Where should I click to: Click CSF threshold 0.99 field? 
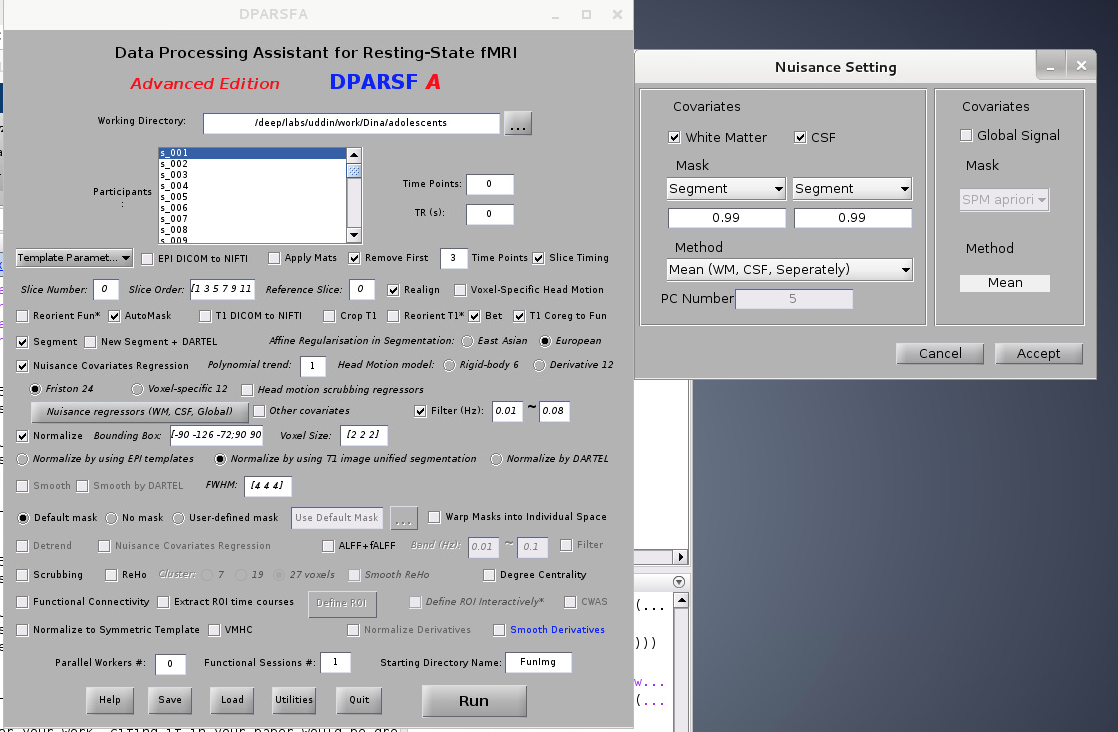[x=853, y=218]
